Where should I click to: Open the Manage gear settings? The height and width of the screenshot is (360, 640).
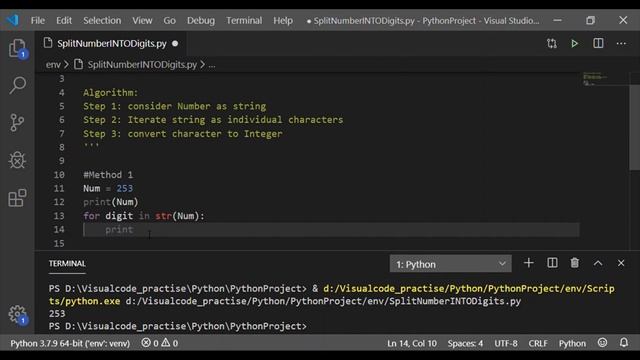coord(17,314)
